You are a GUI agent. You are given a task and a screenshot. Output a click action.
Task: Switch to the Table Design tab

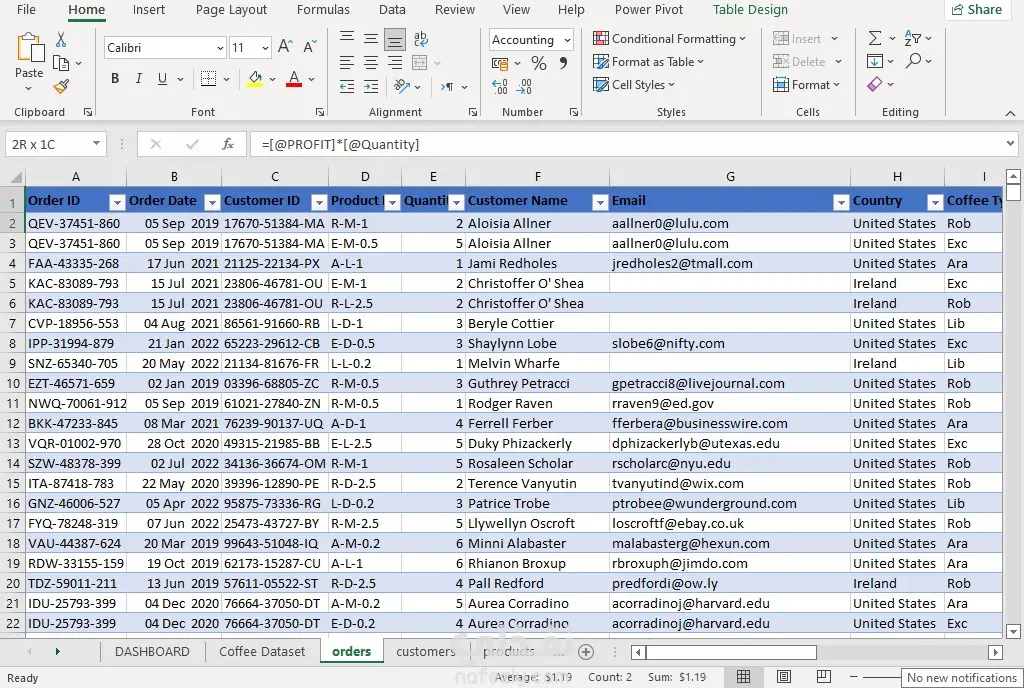[x=750, y=9]
